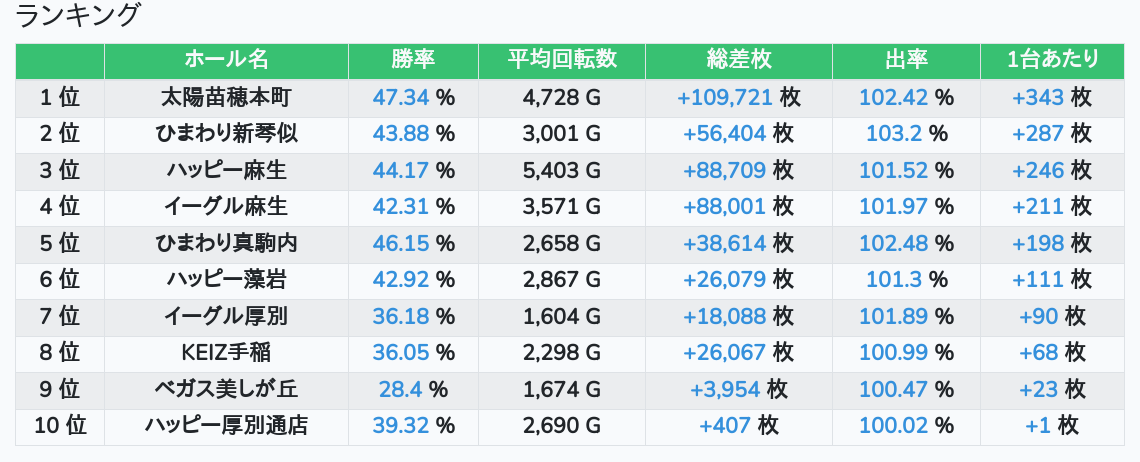Viewport: 1140px width, 462px height.
Task: Open the ハッピー厚別通店 hall entry
Action: point(226,426)
